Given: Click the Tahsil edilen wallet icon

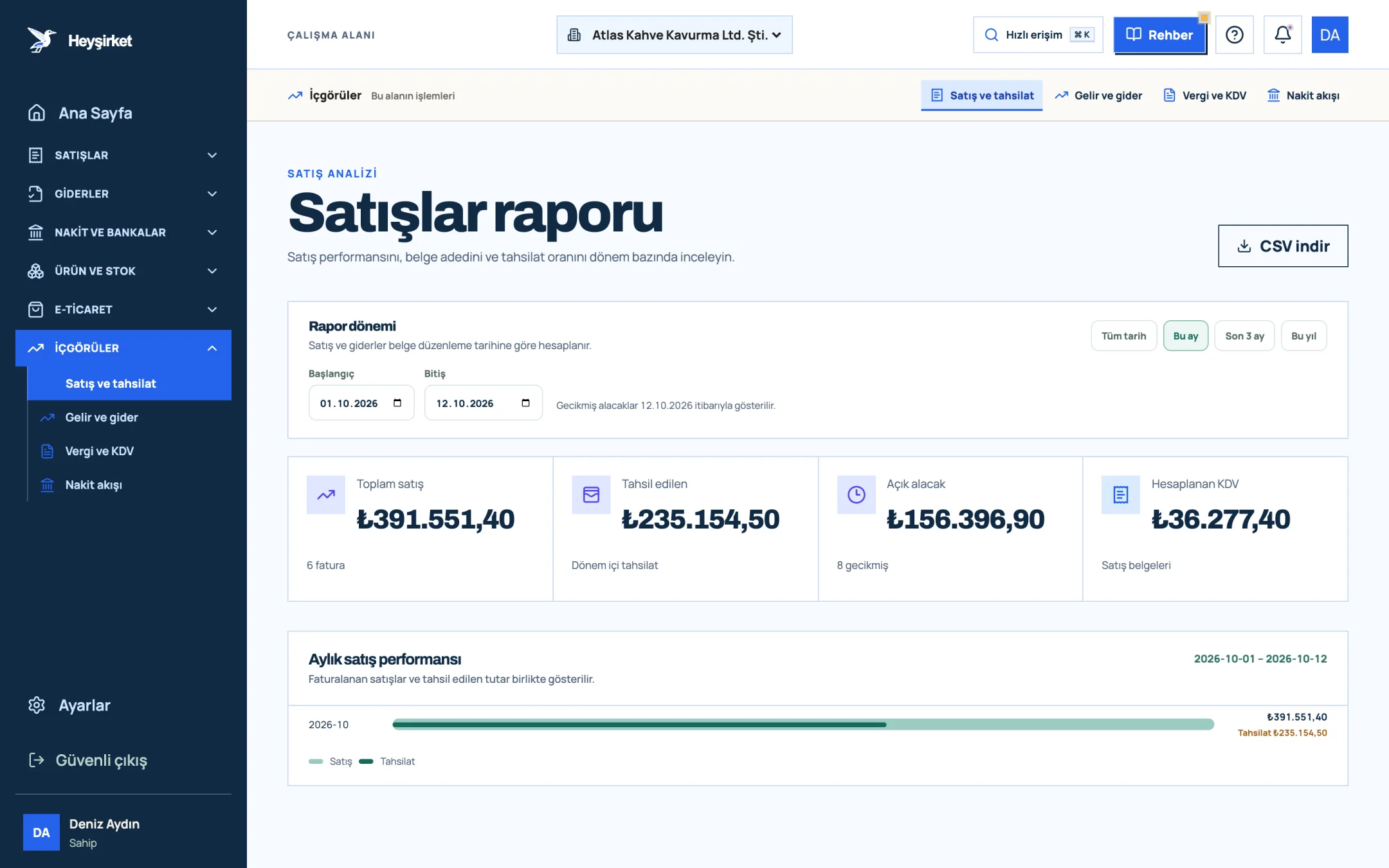Looking at the screenshot, I should point(591,494).
